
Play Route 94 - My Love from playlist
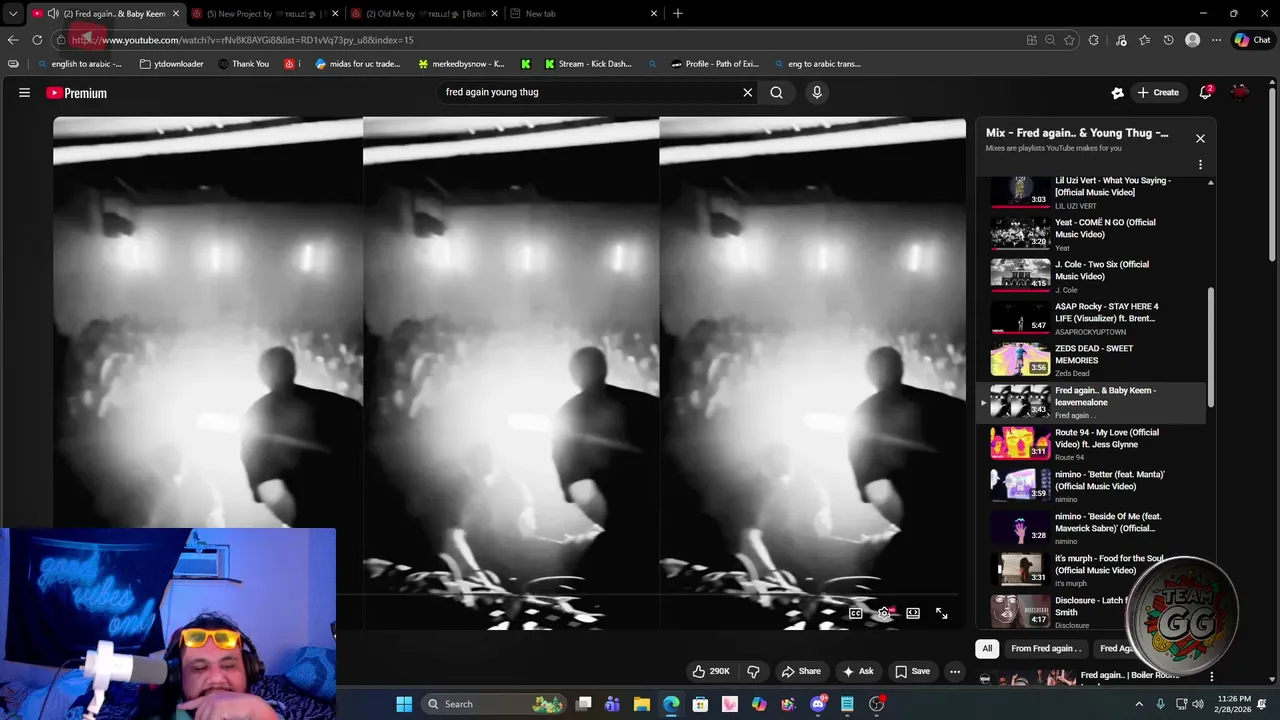[1090, 444]
